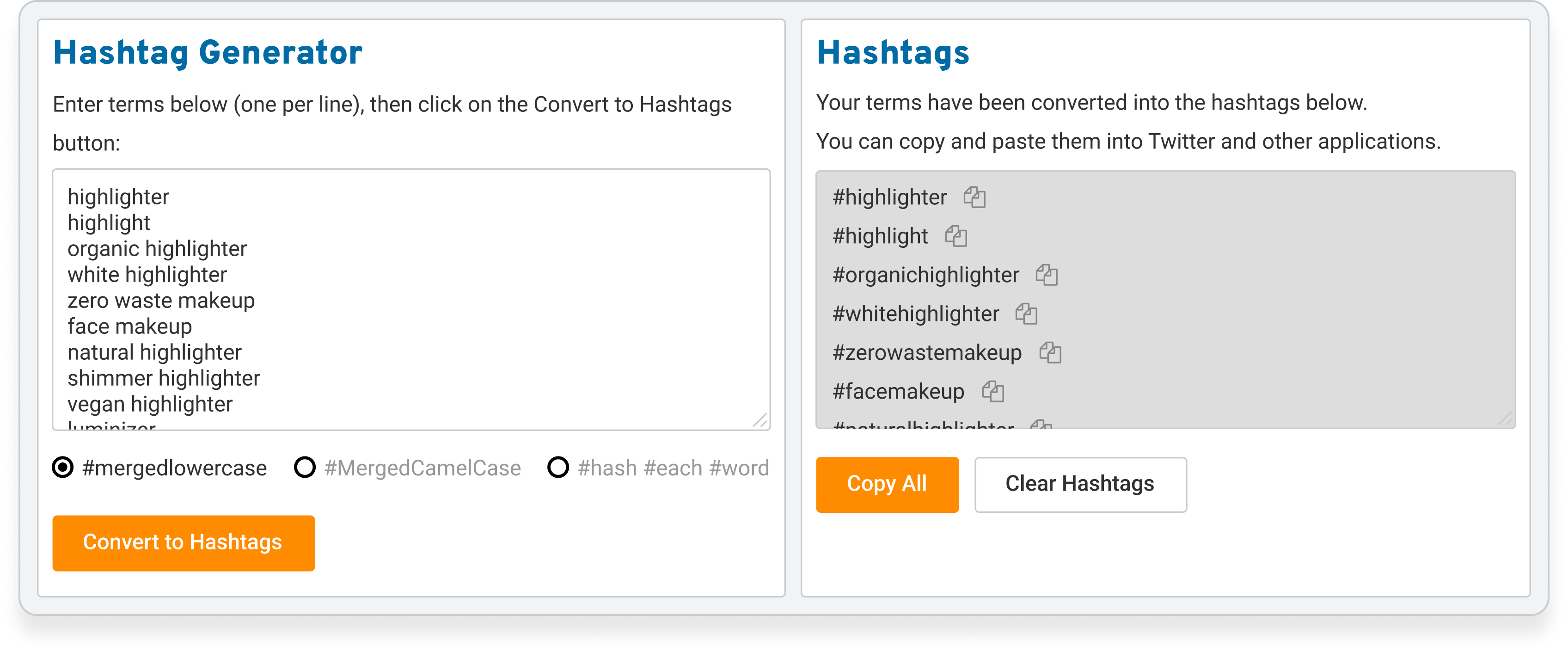This screenshot has width=1568, height=653.
Task: Click the #whitehighlighter hashtag text
Action: [915, 314]
